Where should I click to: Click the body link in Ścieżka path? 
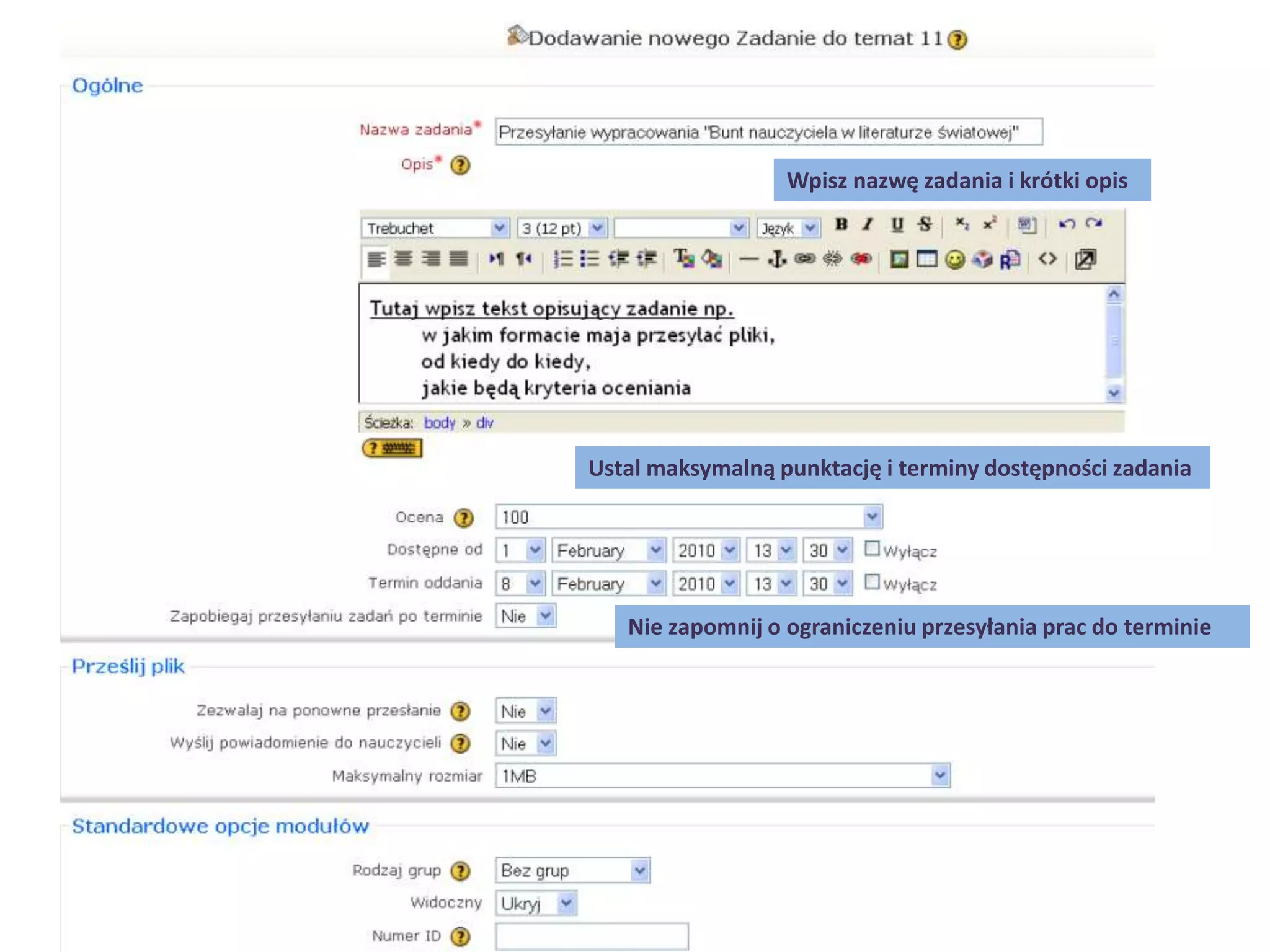pos(439,423)
